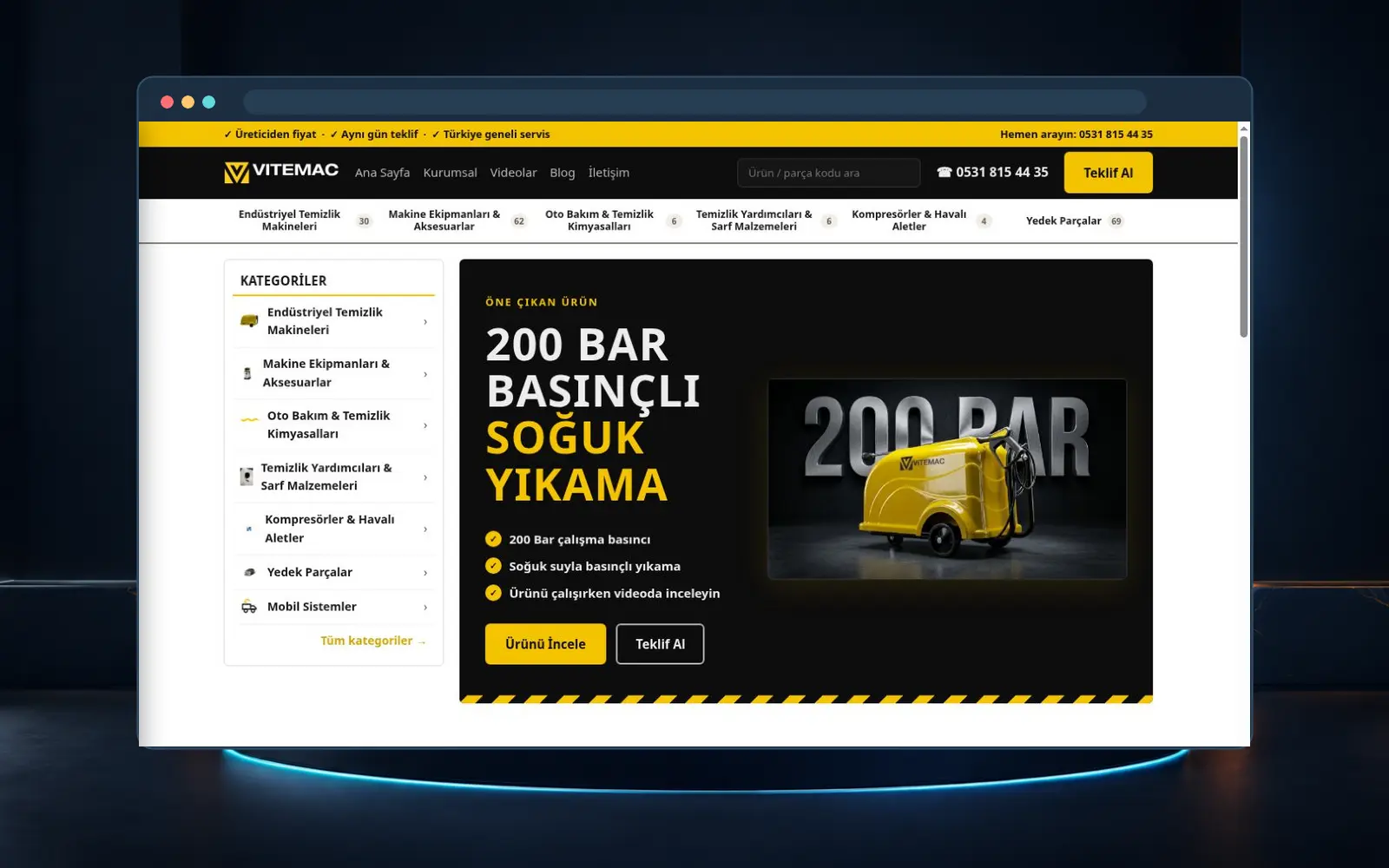1389x868 pixels.
Task: Click the icon beside Temizlik Yardımcıları & Sarf Malzemeleri
Action: pos(247,477)
